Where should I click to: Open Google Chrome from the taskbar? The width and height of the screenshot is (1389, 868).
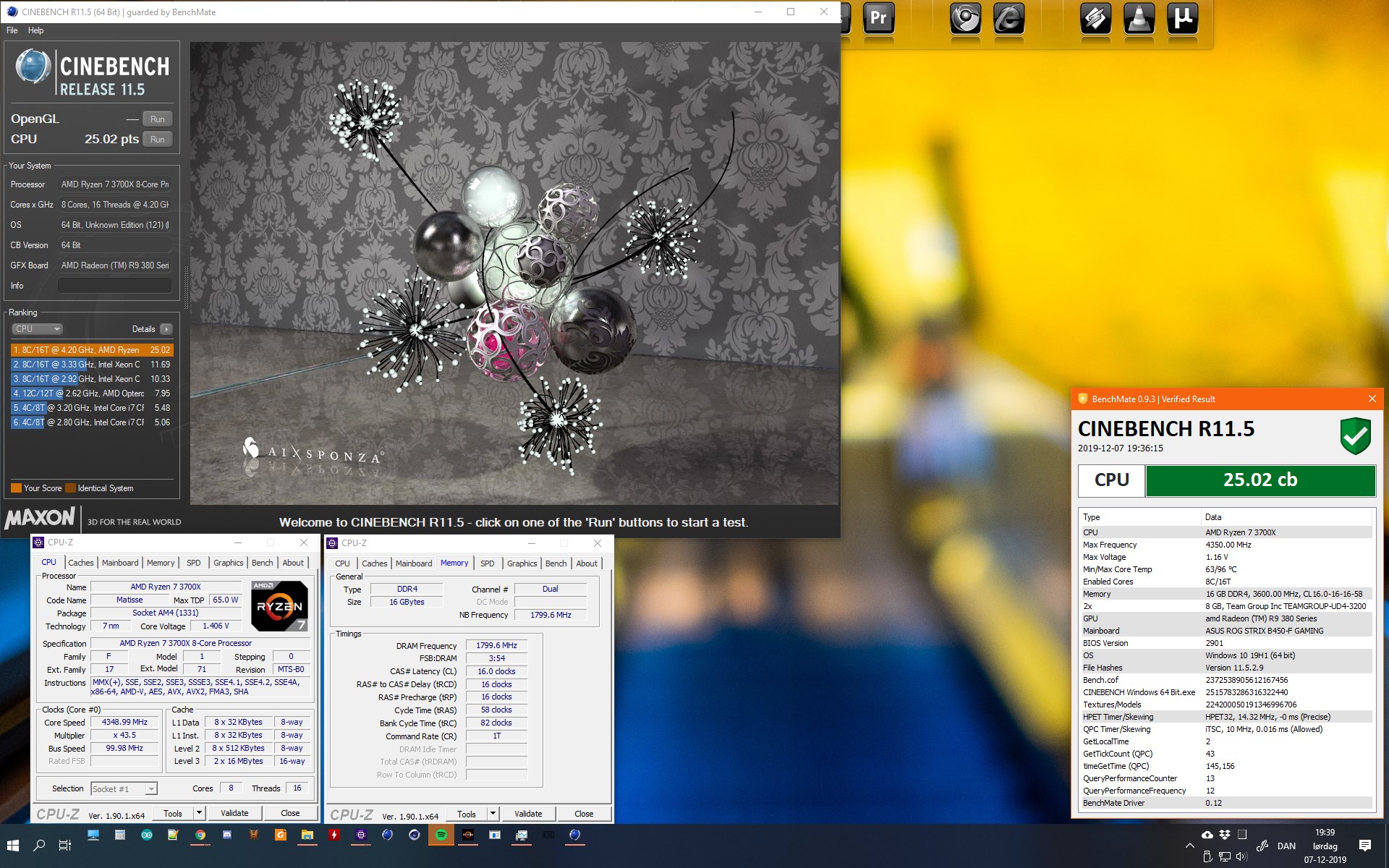(200, 835)
